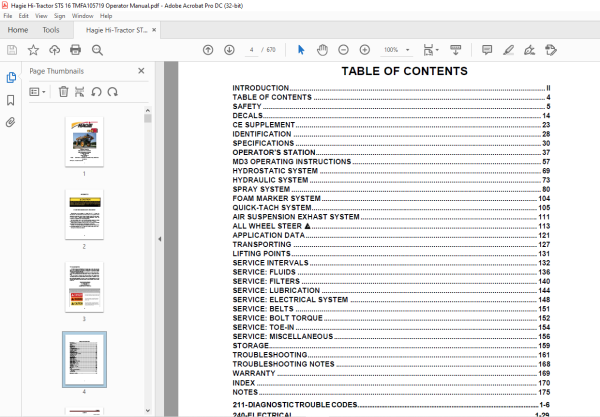Activate the Hand pan tool

(322, 50)
